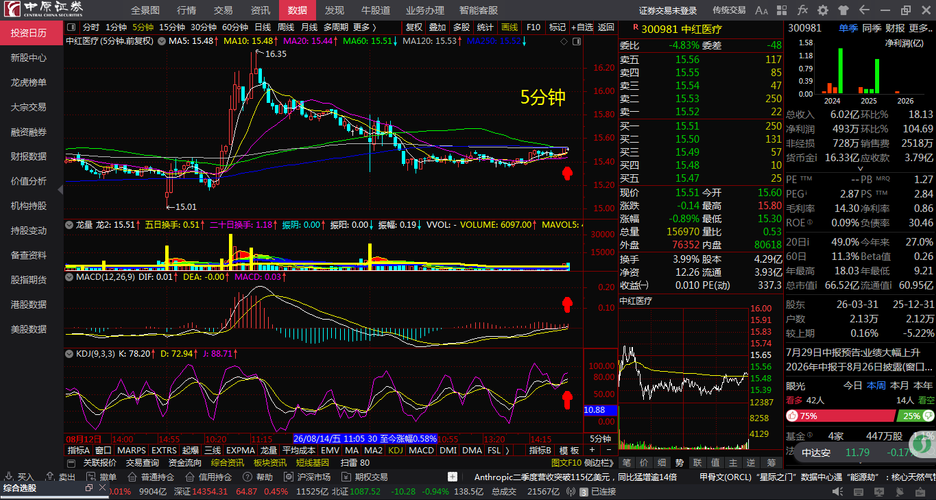This screenshot has height=500, width=936.
Task: Open 指标A indicator selector
Action: [x=79, y=450]
